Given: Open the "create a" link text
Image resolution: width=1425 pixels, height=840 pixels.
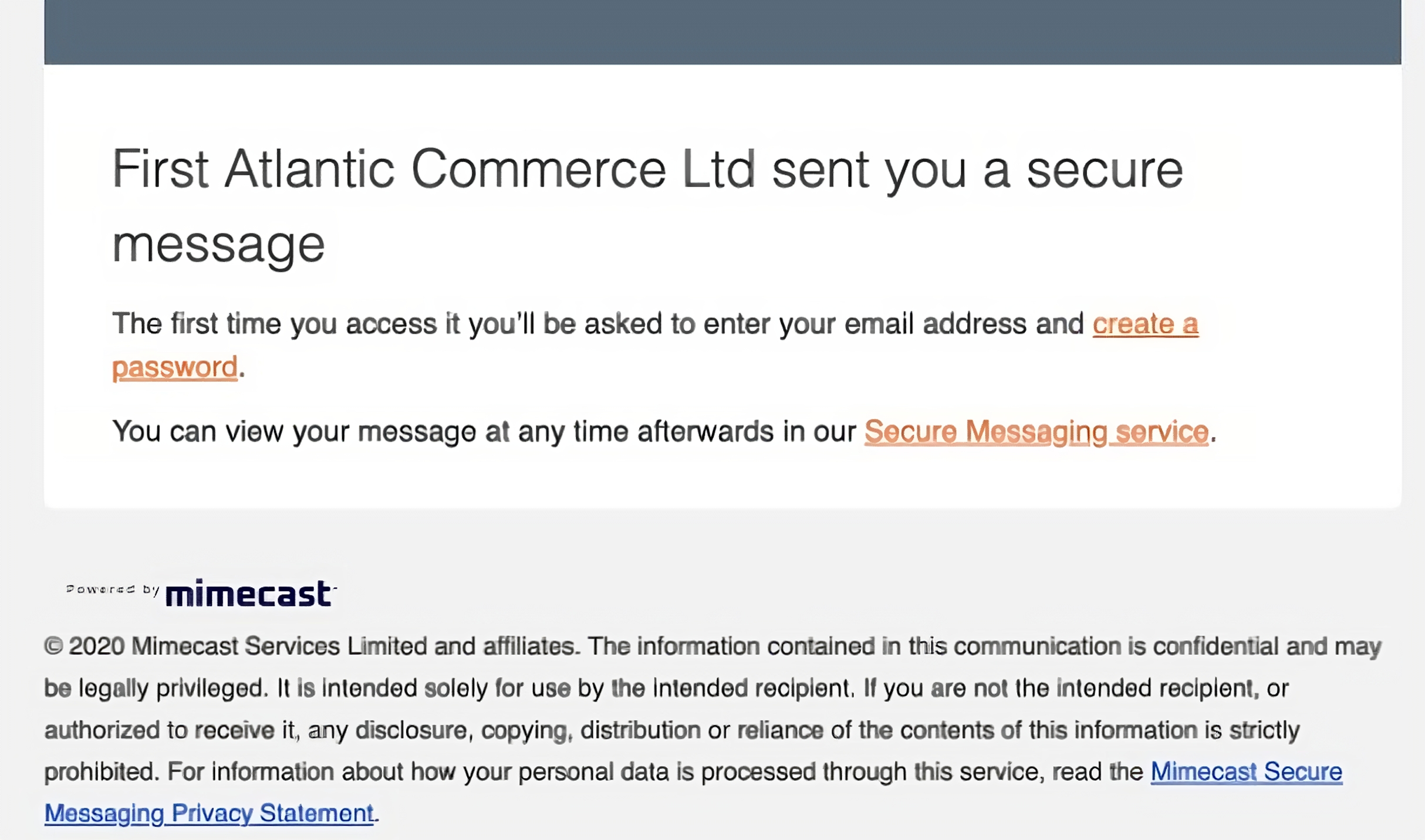Looking at the screenshot, I should [x=1144, y=324].
